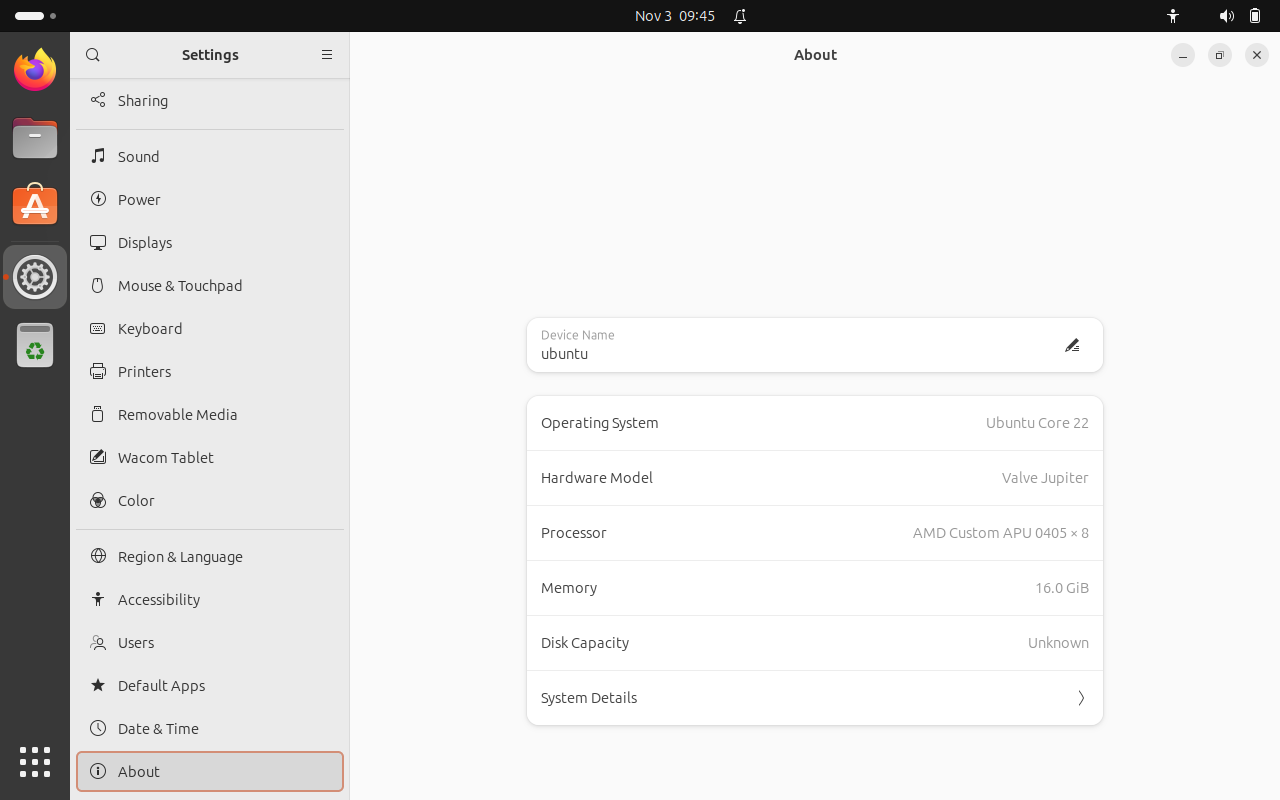1280x800 pixels.
Task: Open the Displays settings panel
Action: click(x=210, y=242)
